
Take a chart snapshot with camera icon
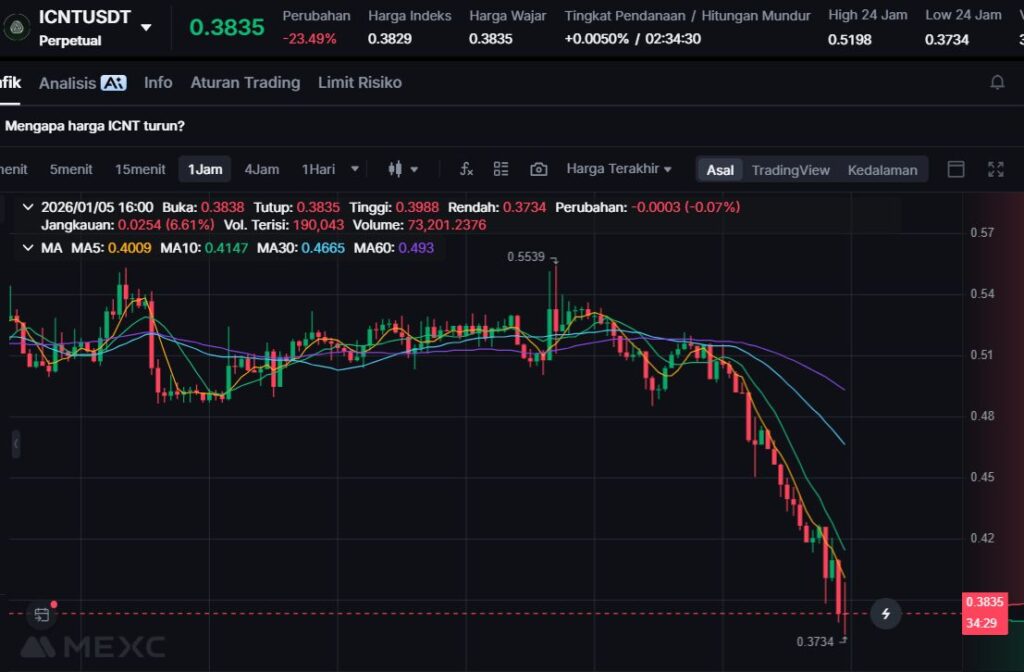tap(539, 169)
